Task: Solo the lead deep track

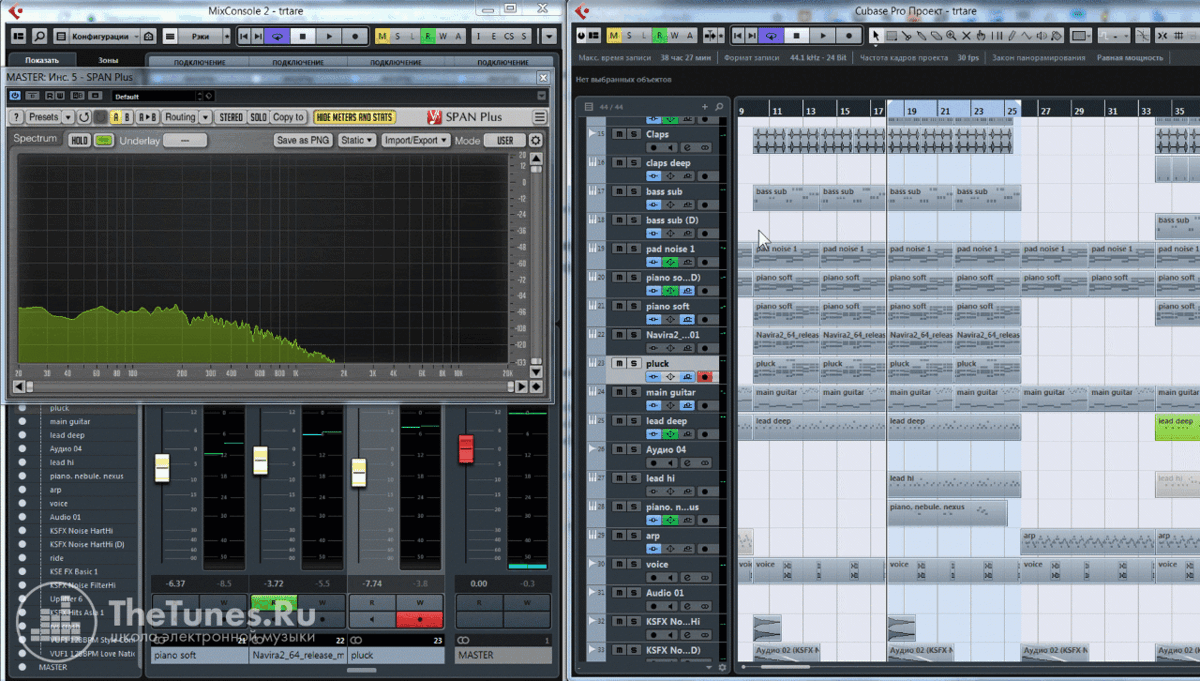Action: (x=634, y=421)
